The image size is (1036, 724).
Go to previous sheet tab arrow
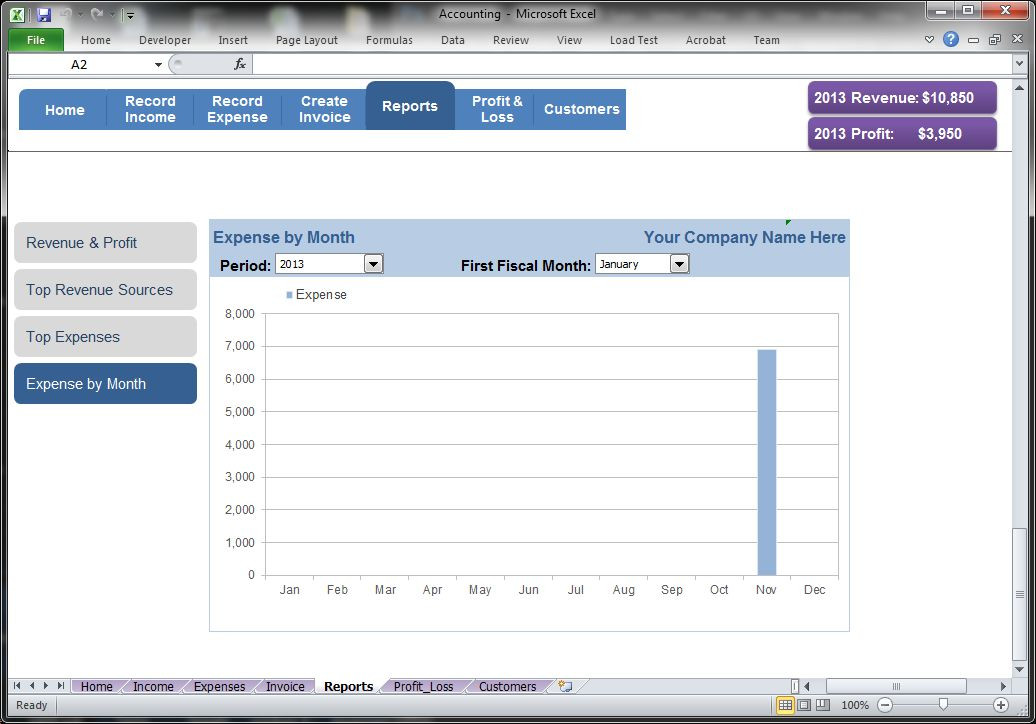(x=32, y=686)
